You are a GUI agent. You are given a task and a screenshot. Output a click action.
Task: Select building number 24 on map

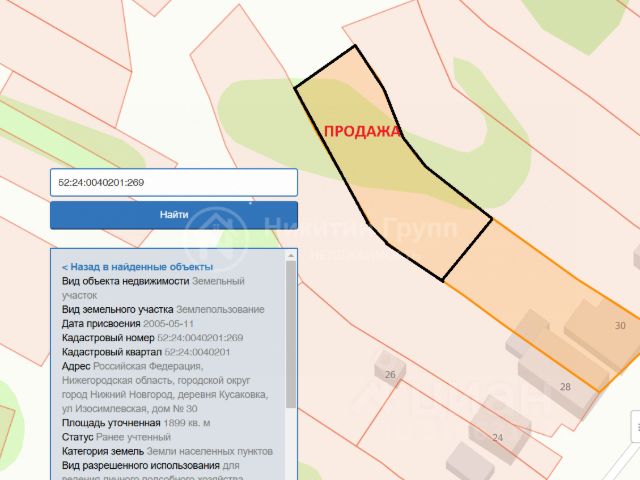point(497,438)
